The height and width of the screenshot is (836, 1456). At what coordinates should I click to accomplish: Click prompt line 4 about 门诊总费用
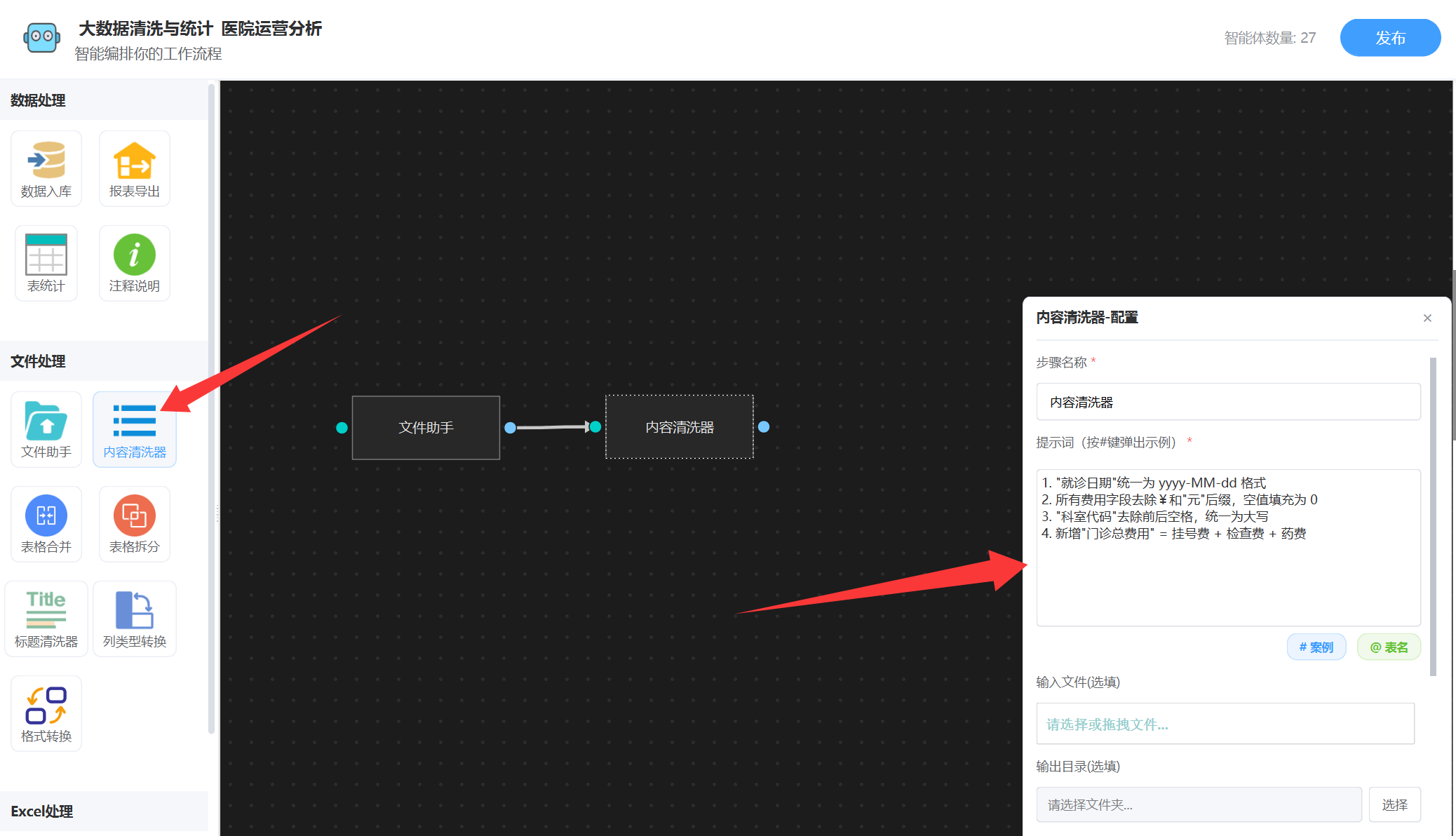pos(1173,534)
